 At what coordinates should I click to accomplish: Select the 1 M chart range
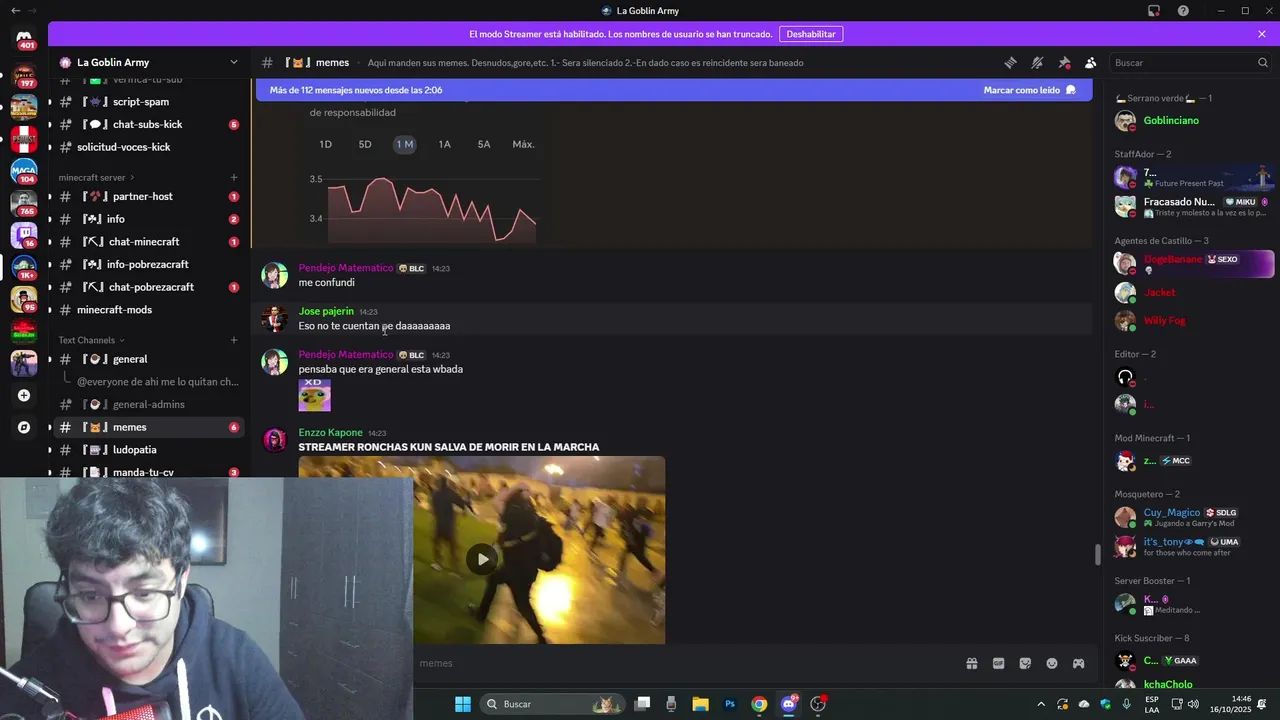tap(404, 144)
